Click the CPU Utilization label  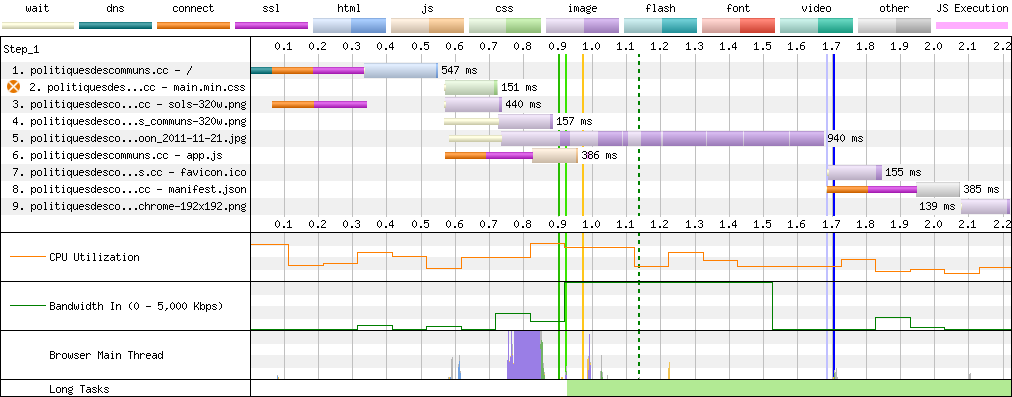[94, 257]
